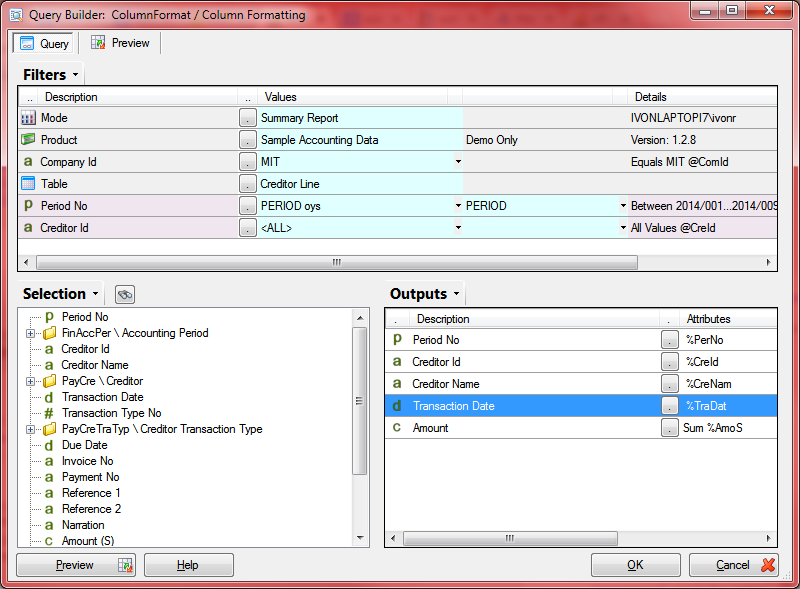Click the ellipsis button in Mode row
This screenshot has width=800, height=589.
coord(247,118)
